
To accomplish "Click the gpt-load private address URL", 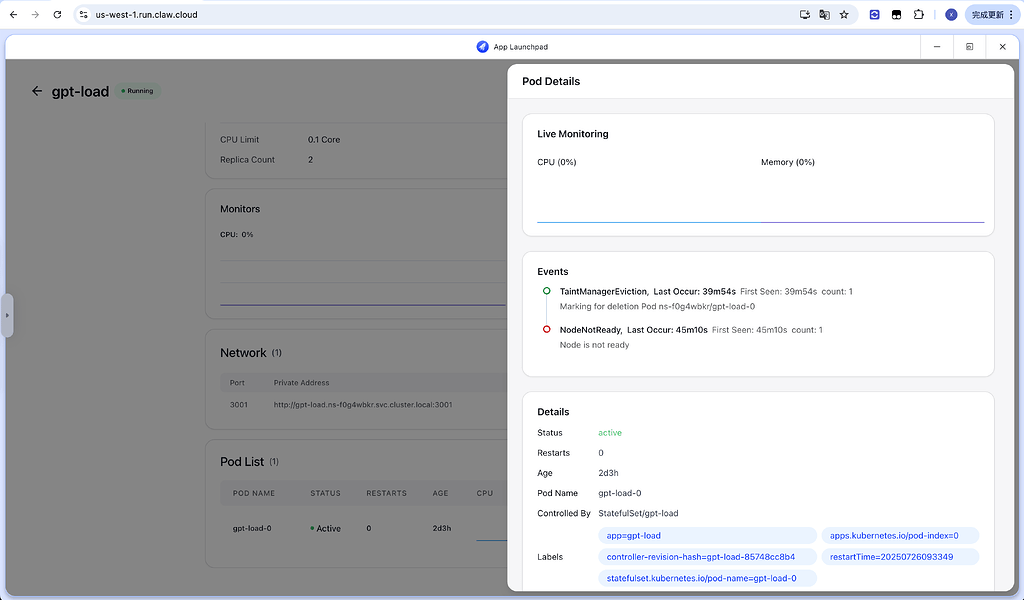I will coord(363,405).
